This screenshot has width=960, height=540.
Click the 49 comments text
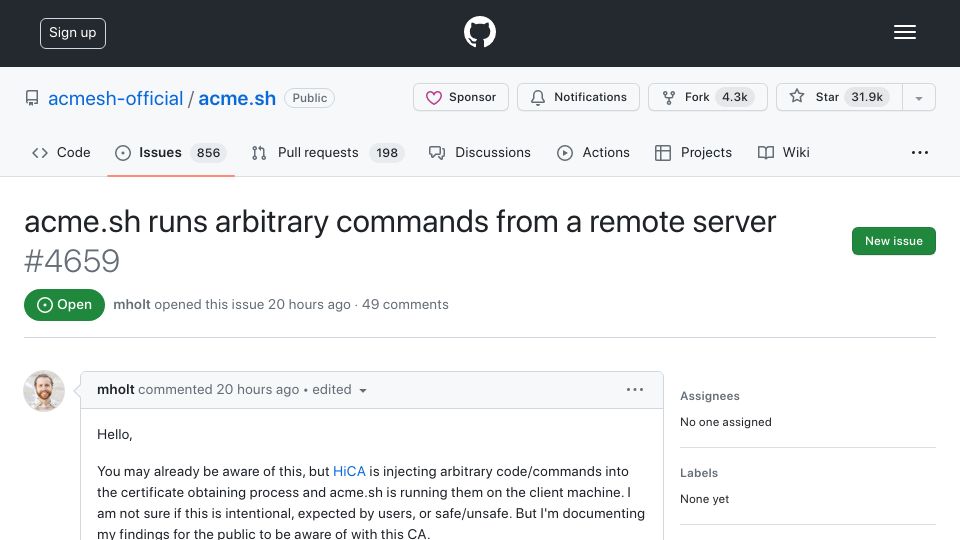pyautogui.click(x=405, y=304)
